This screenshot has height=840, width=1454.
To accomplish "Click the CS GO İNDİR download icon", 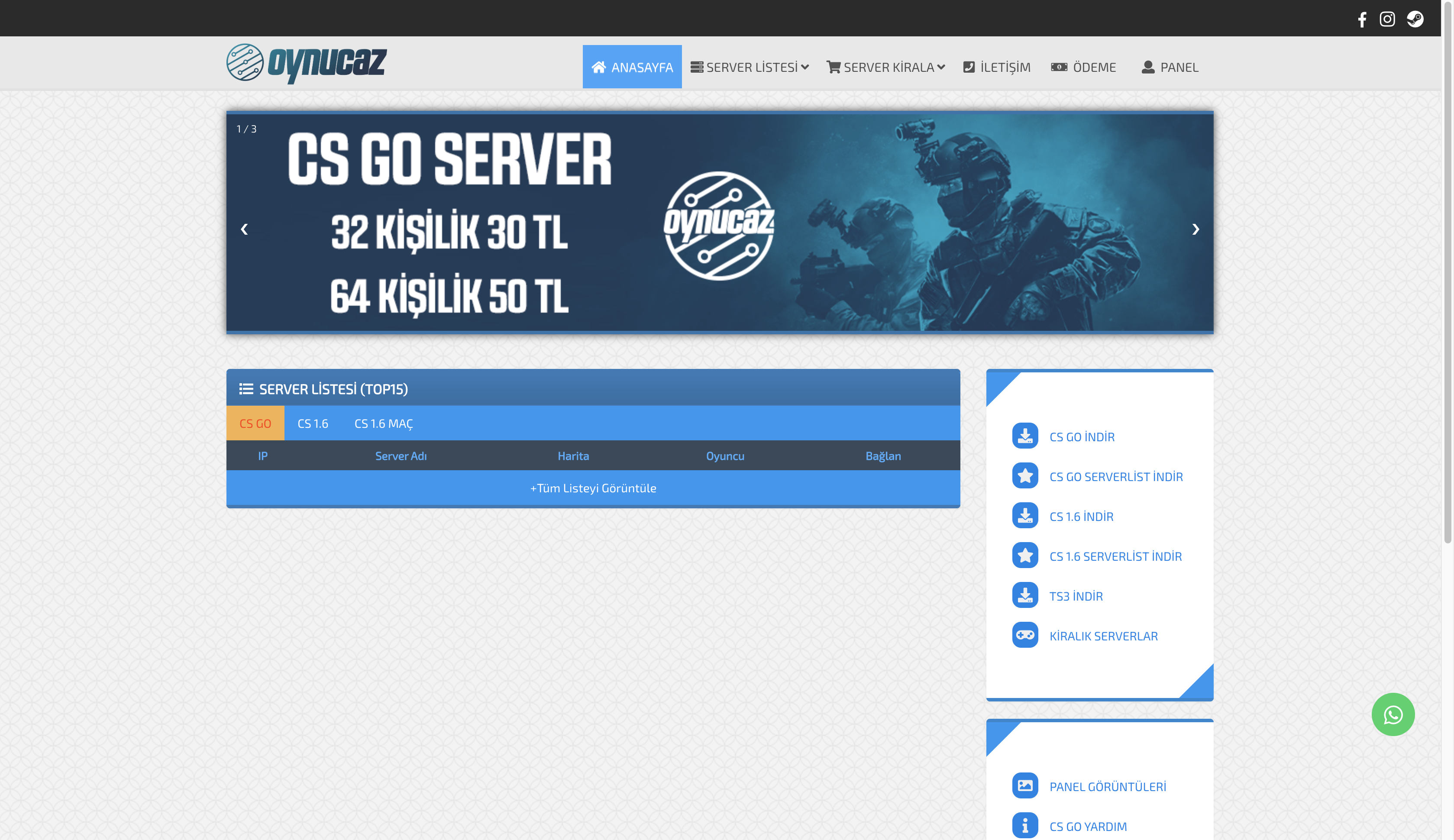I will point(1025,436).
